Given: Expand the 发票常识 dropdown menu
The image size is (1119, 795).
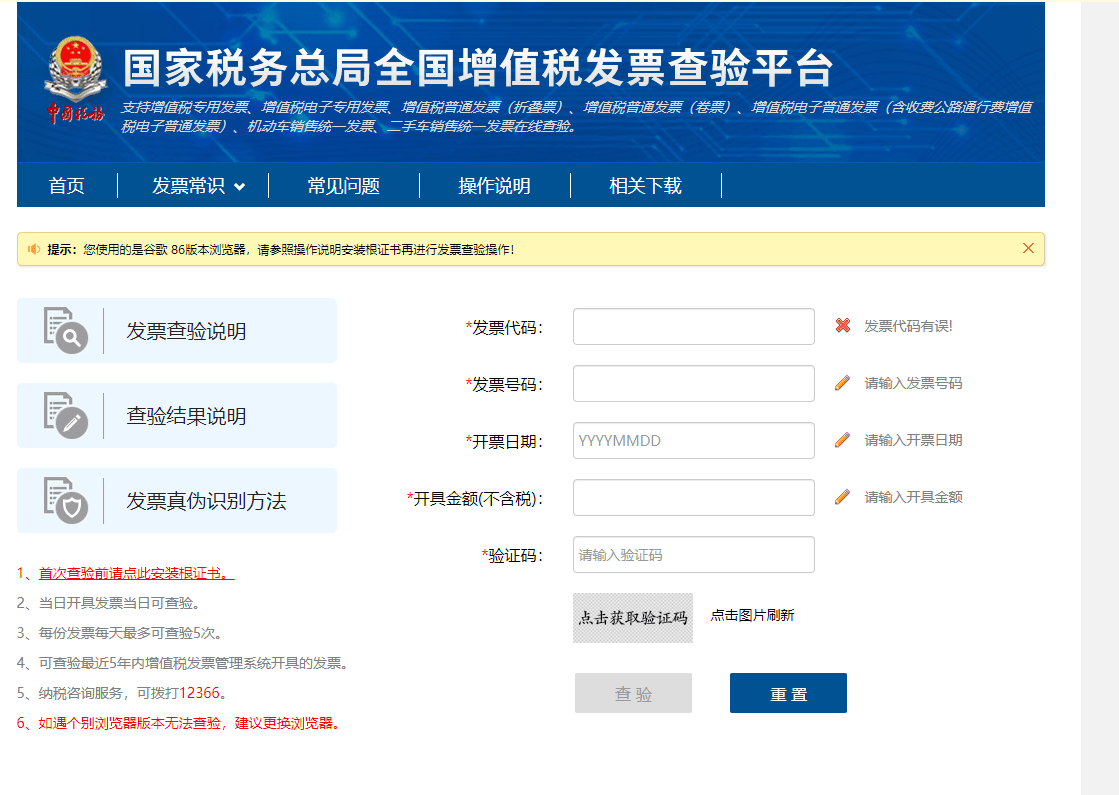Looking at the screenshot, I should pyautogui.click(x=198, y=186).
